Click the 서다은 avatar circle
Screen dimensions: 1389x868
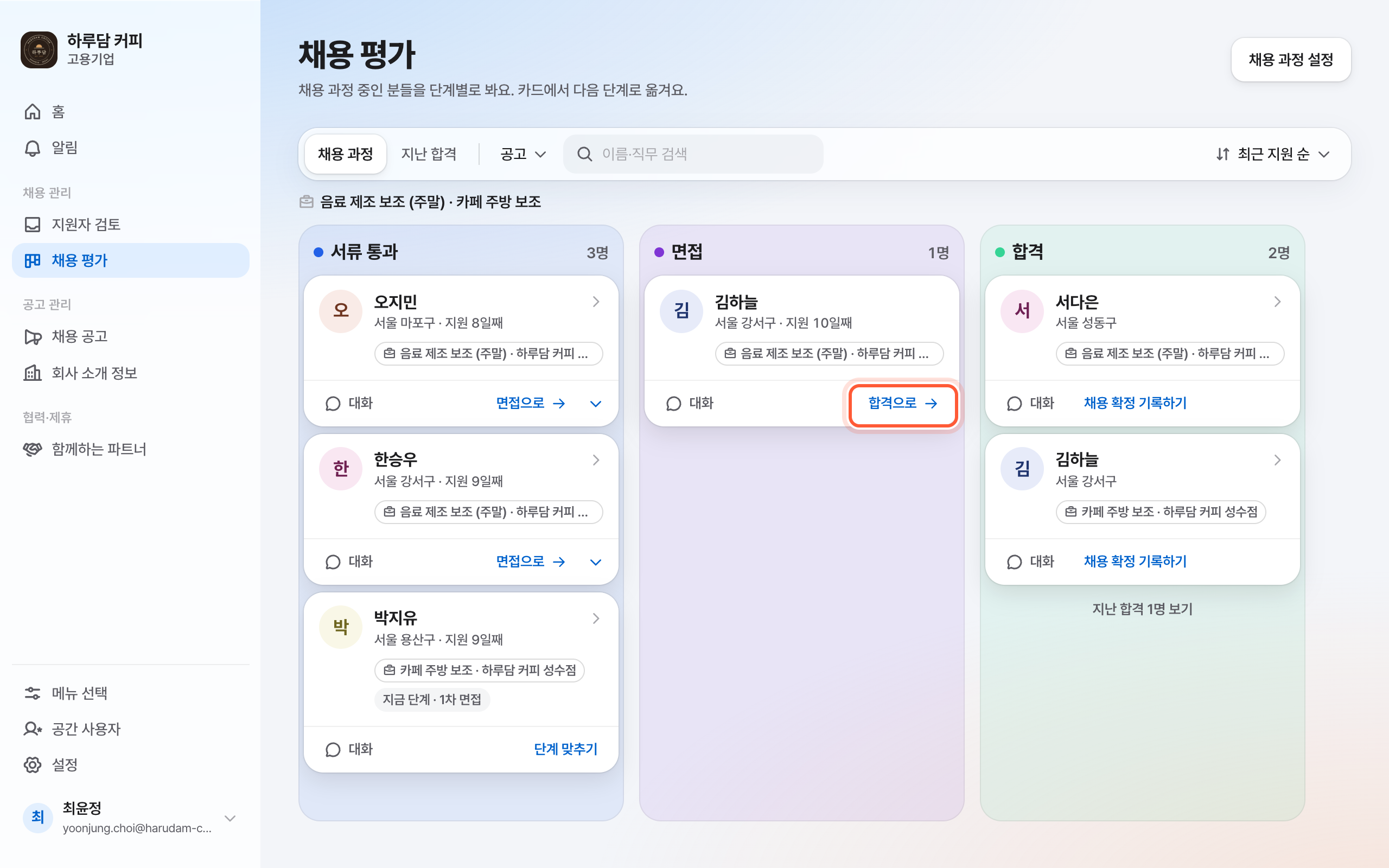(x=1022, y=311)
